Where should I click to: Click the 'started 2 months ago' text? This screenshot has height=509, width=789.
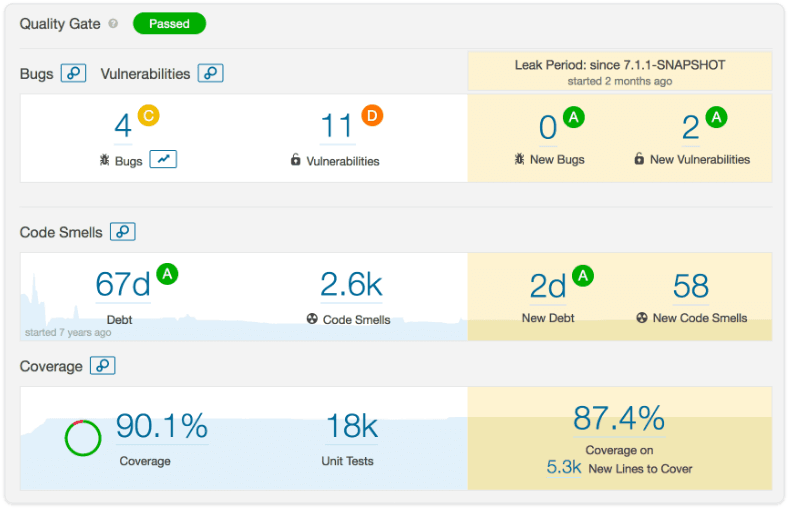click(620, 81)
